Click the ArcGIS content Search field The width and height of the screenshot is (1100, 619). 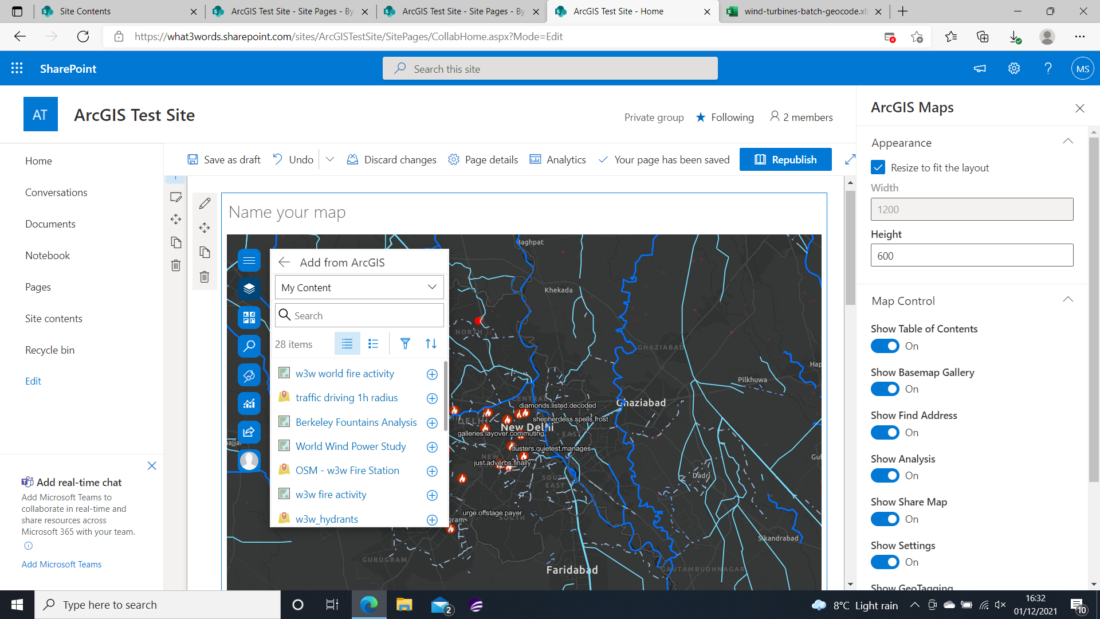pos(358,316)
